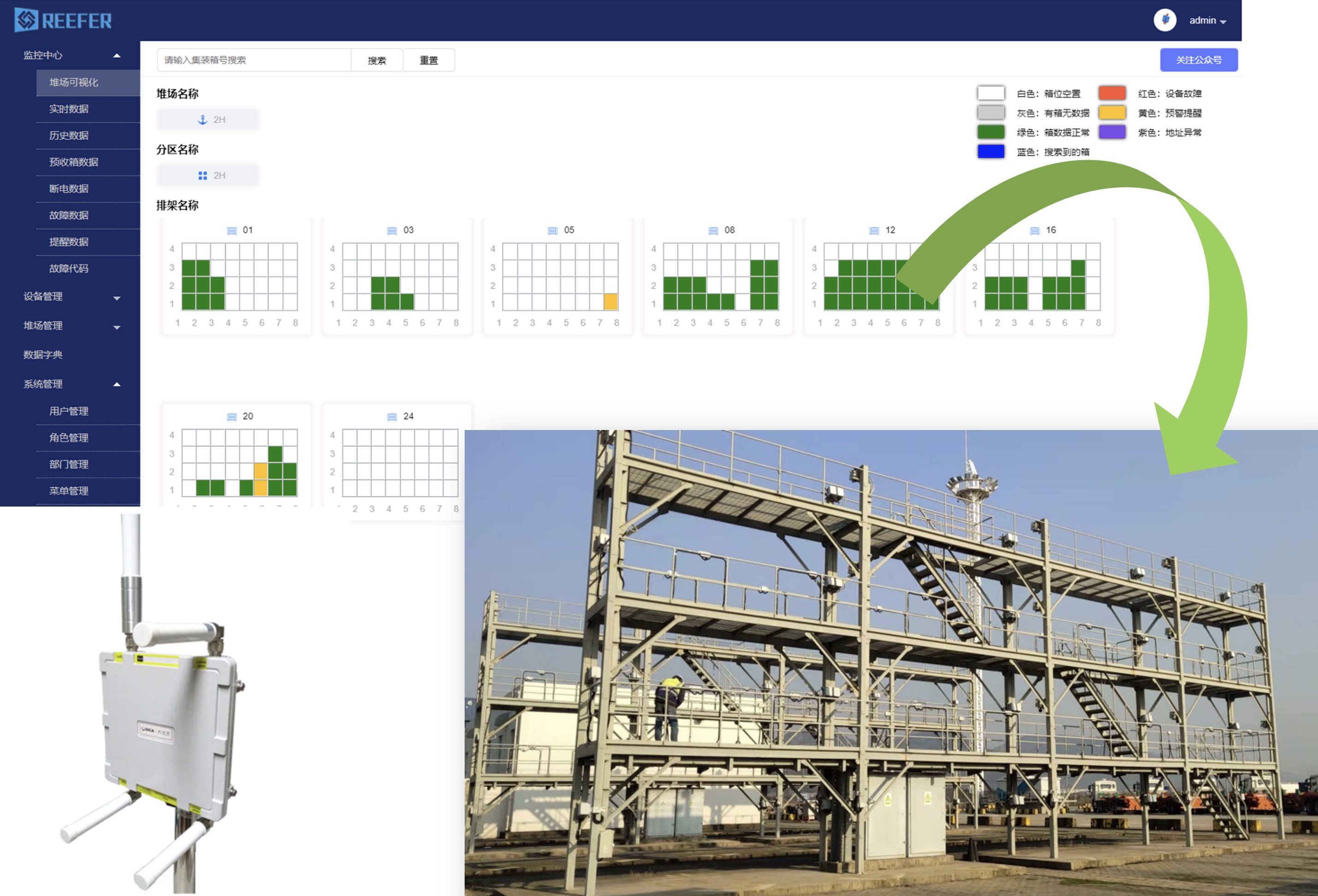Collapse the 系统管理 menu section
The width and height of the screenshot is (1318, 896).
(117, 384)
